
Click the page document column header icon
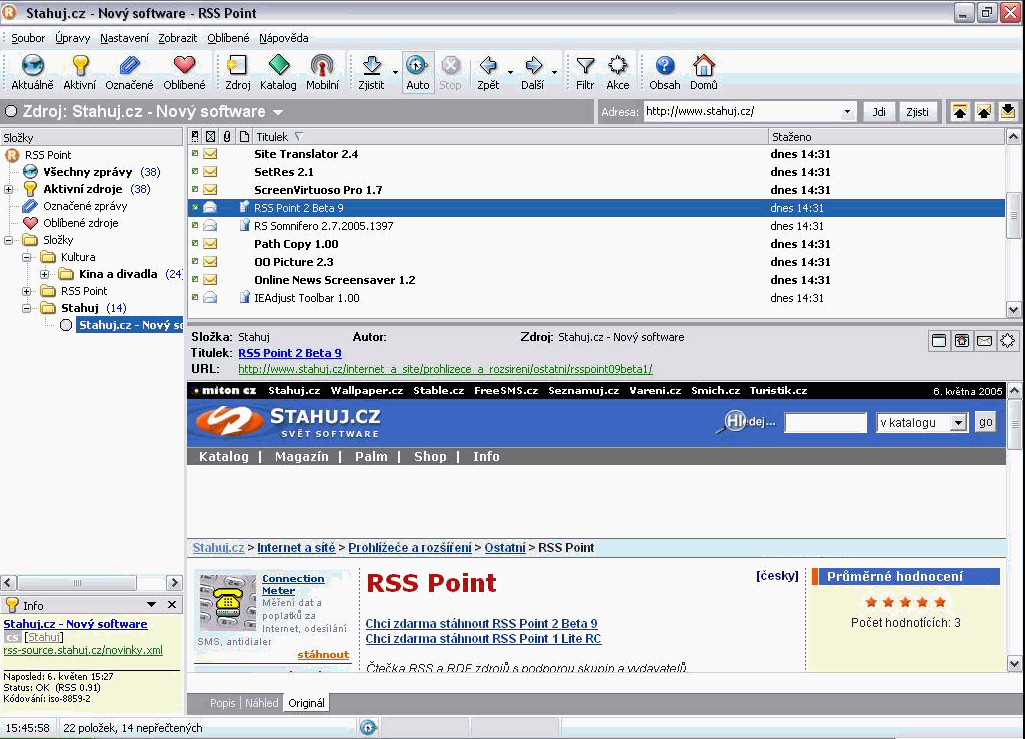244,137
